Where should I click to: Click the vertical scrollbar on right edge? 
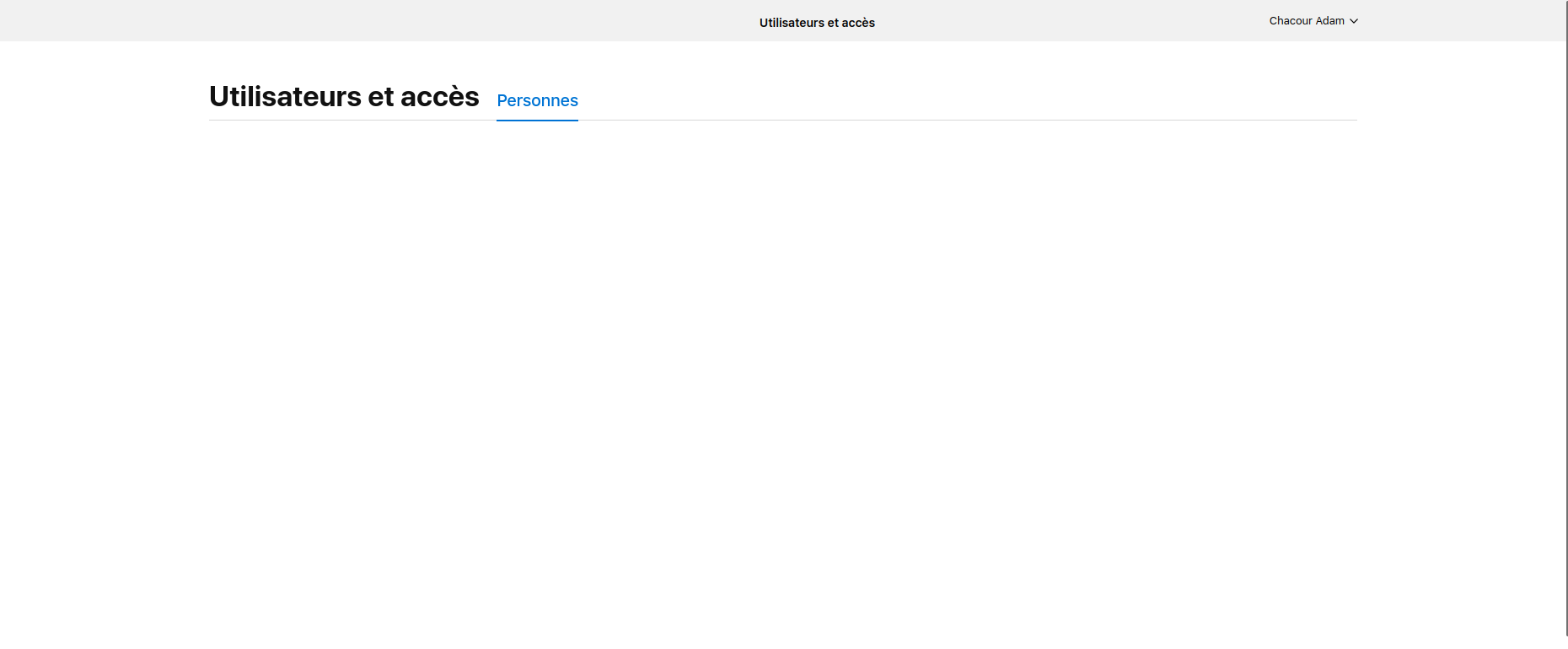pyautogui.click(x=1566, y=319)
